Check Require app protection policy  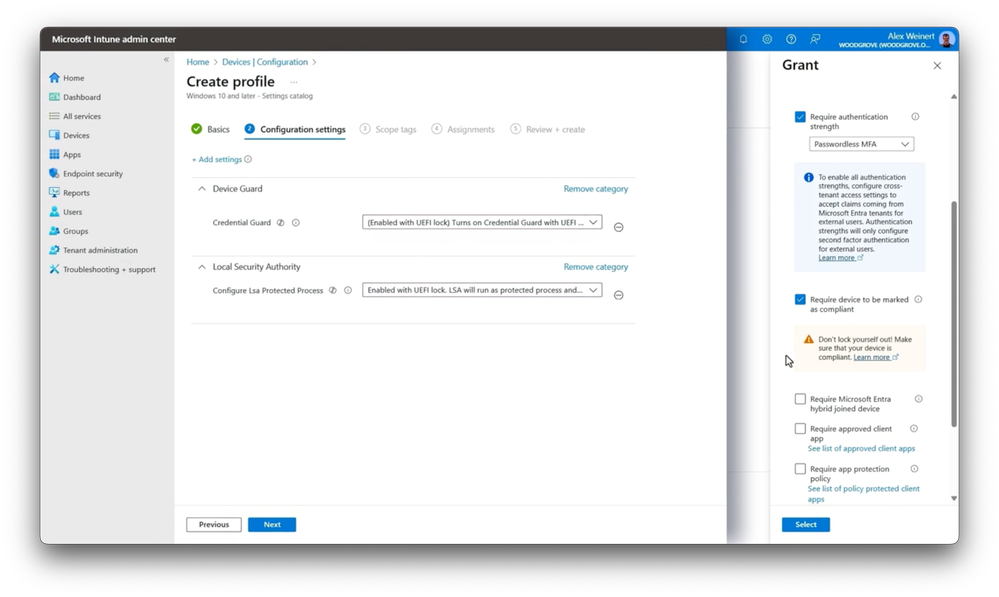coord(800,469)
